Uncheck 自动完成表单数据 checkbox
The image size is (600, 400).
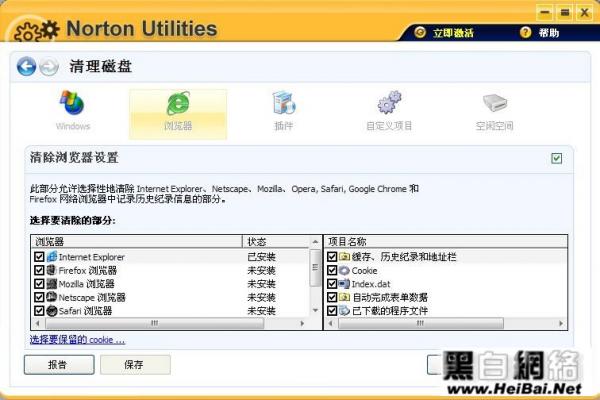332,297
